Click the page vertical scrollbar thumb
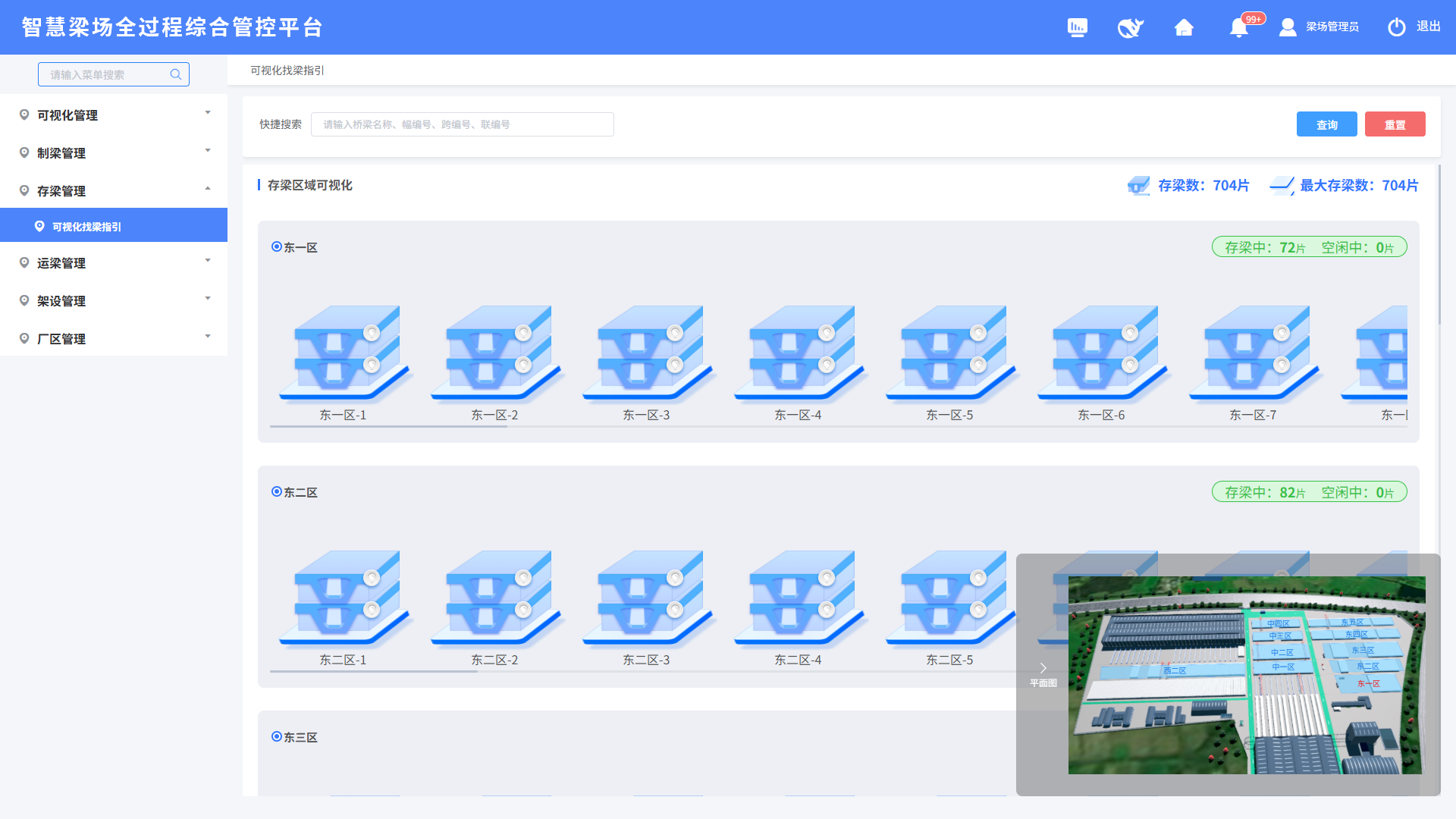This screenshot has width=1456, height=819. tap(1439, 244)
